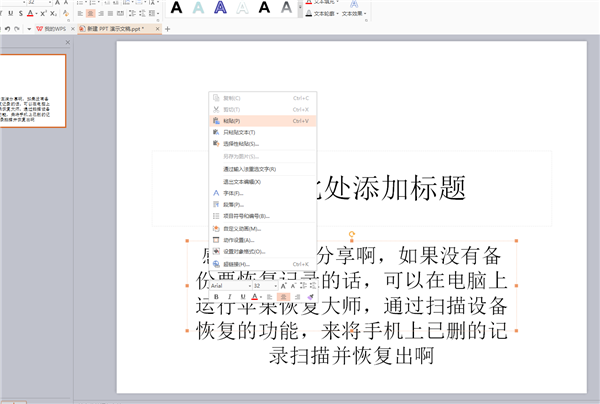Click Italic in the floating mini toolbar
Screen dimensions: 600x404
pos(229,297)
